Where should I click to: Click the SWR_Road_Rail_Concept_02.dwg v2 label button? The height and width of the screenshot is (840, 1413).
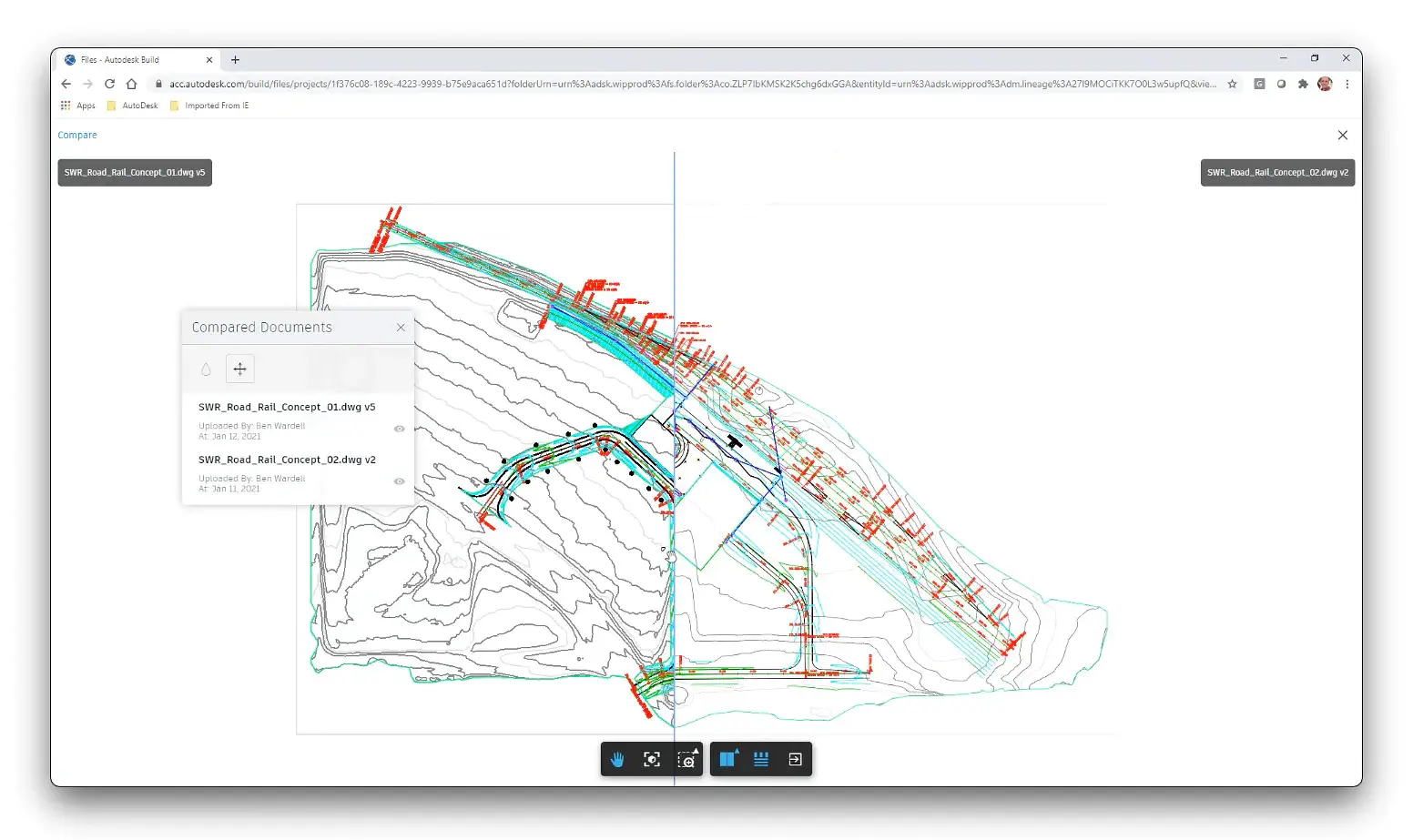point(1277,173)
